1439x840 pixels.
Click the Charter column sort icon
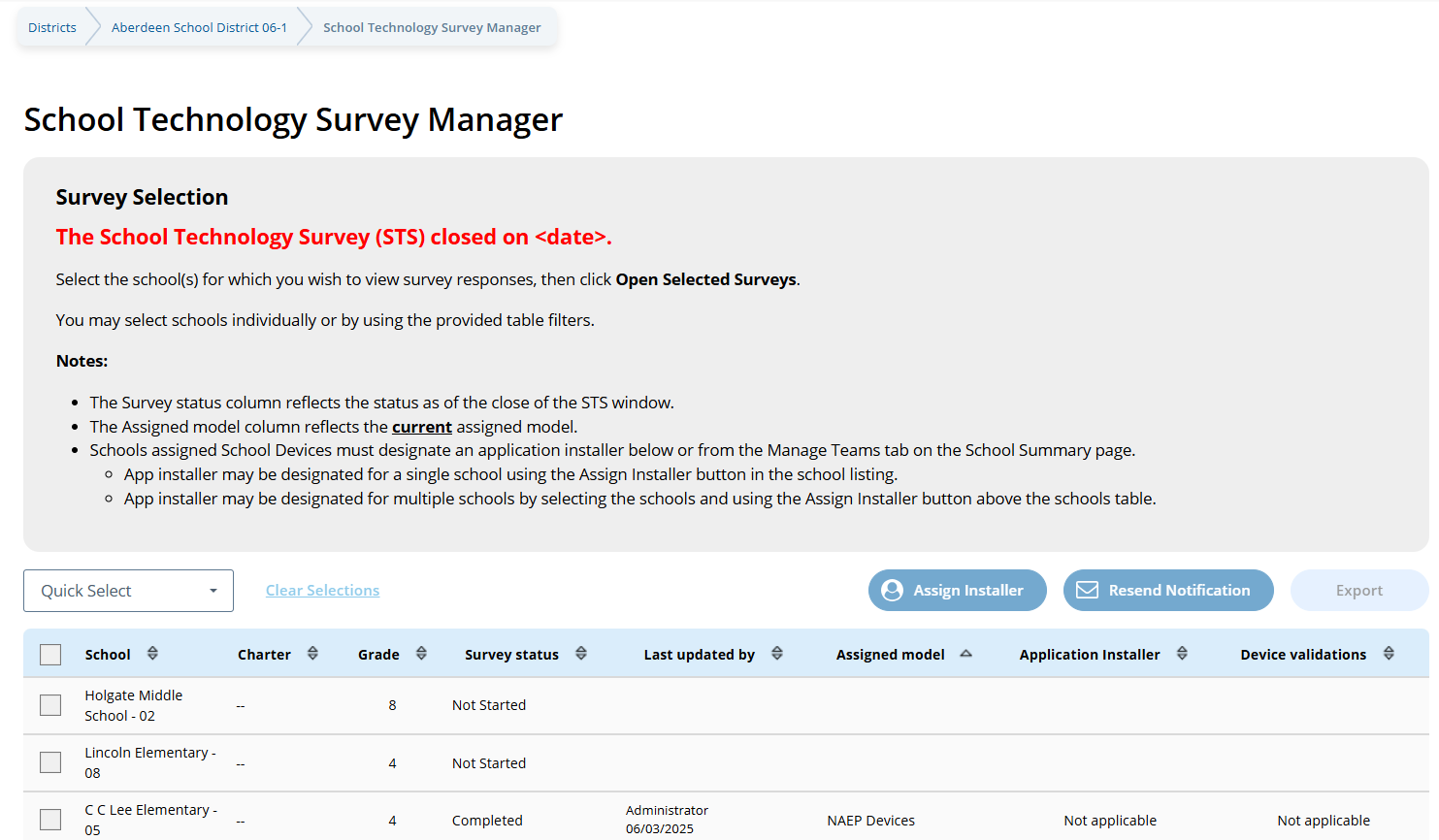point(312,654)
